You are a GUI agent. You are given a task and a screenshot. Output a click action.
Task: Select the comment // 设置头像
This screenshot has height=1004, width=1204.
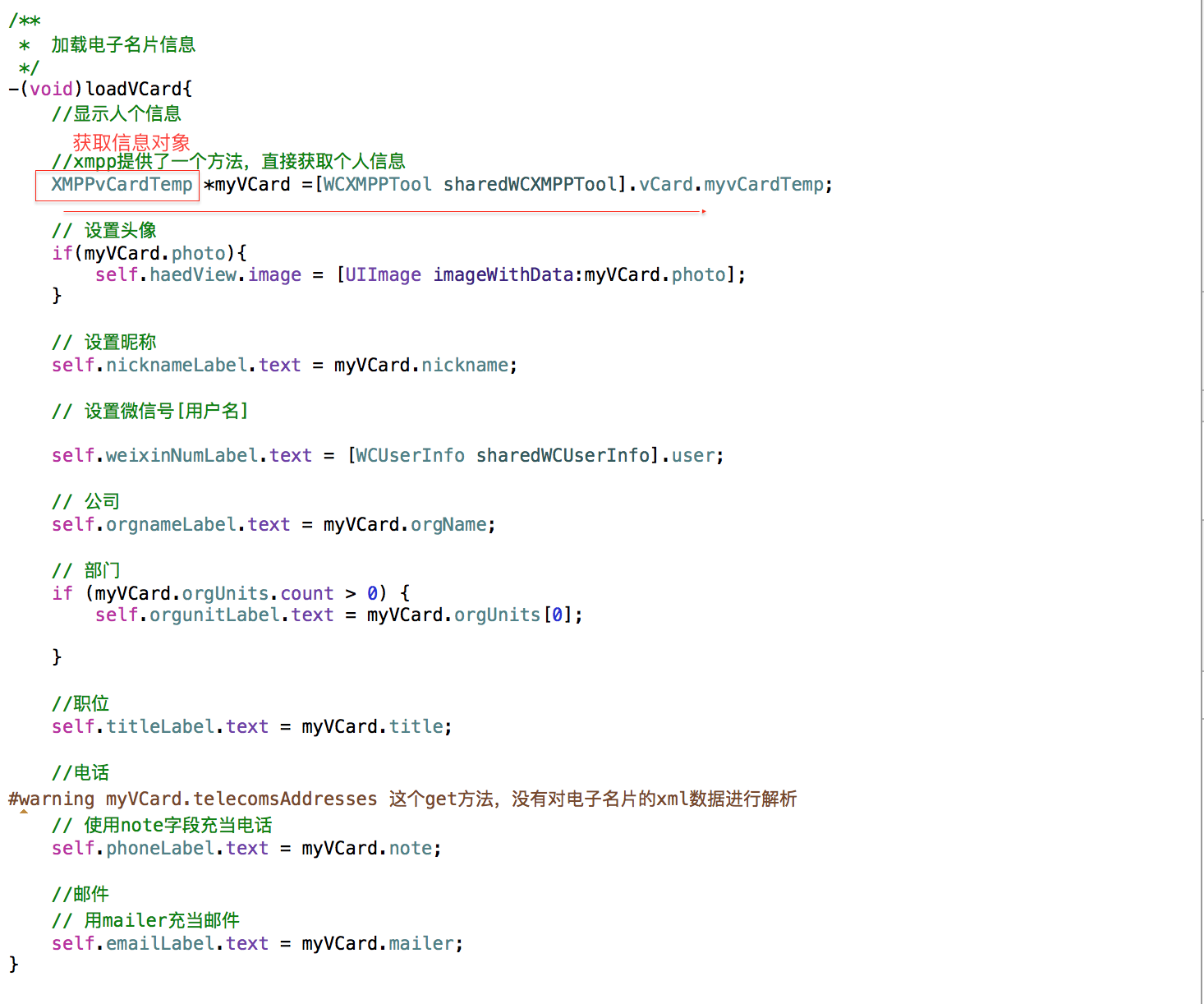(x=104, y=230)
